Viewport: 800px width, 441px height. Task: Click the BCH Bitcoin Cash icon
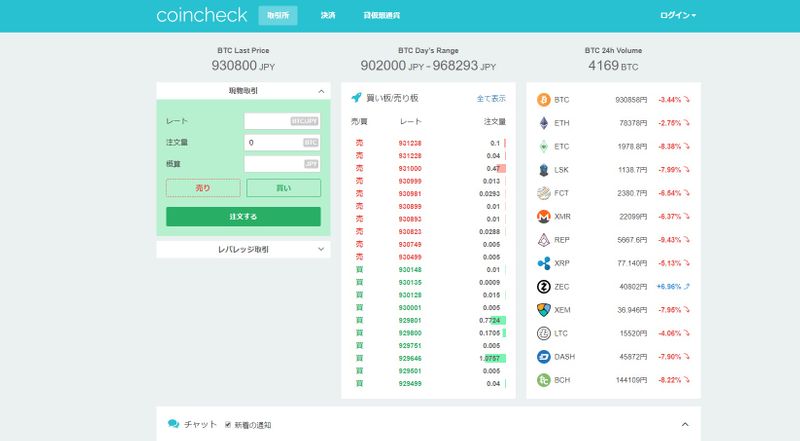[544, 380]
